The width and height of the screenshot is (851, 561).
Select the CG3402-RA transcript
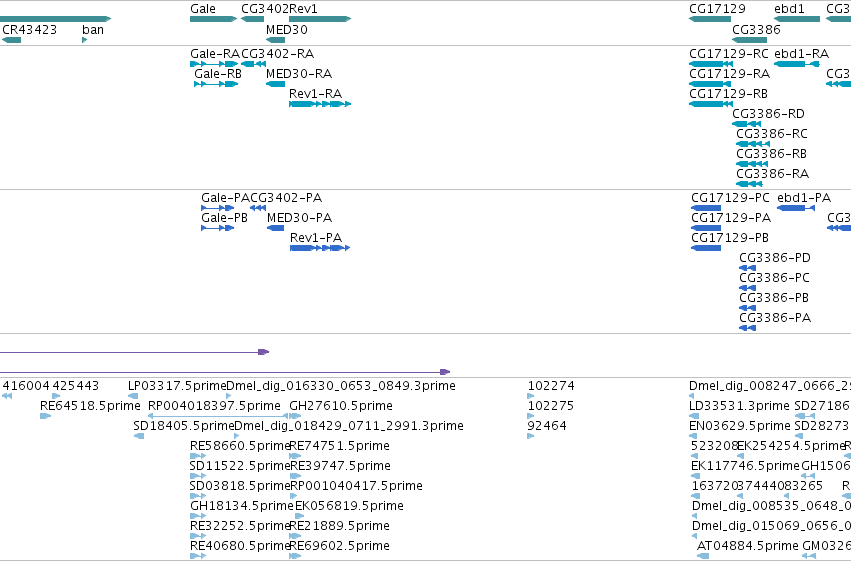coord(253,64)
